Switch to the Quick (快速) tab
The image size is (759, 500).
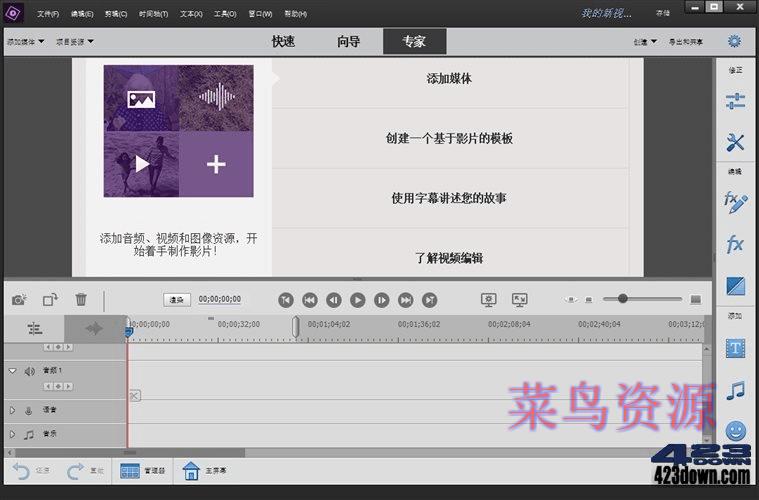[283, 41]
